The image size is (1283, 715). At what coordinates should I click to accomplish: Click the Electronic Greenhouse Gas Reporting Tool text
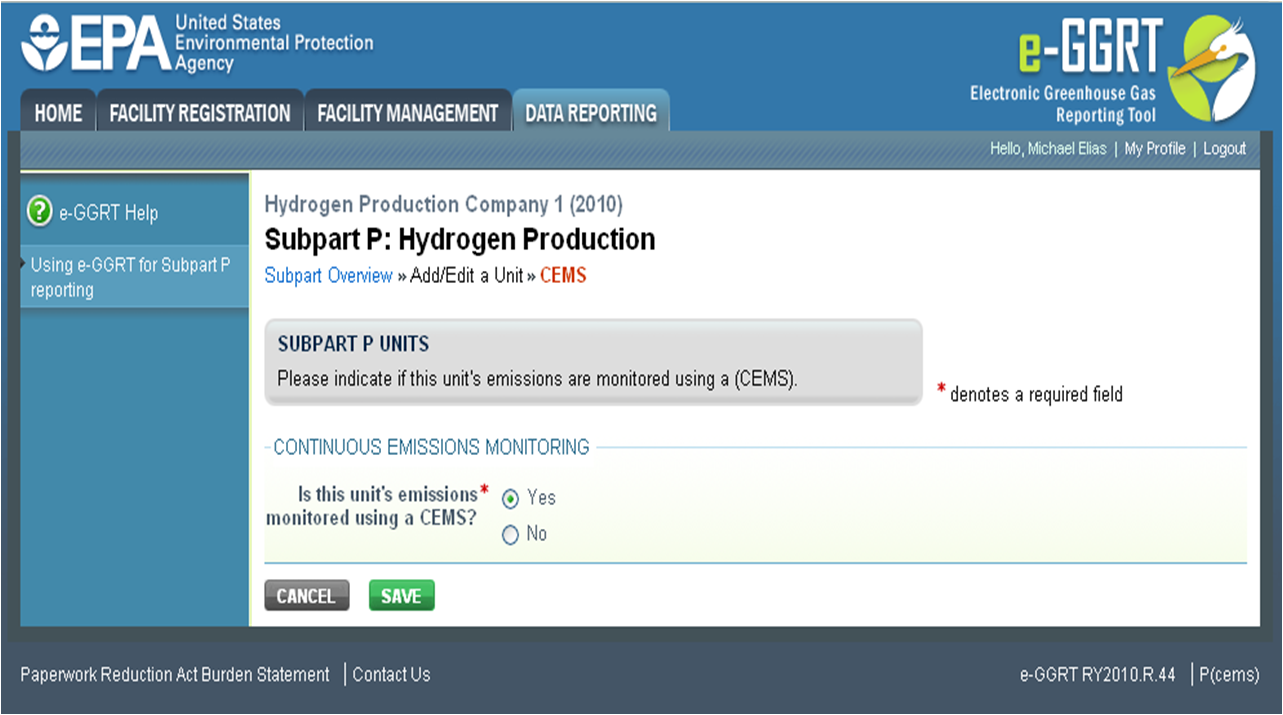pyautogui.click(x=1062, y=104)
